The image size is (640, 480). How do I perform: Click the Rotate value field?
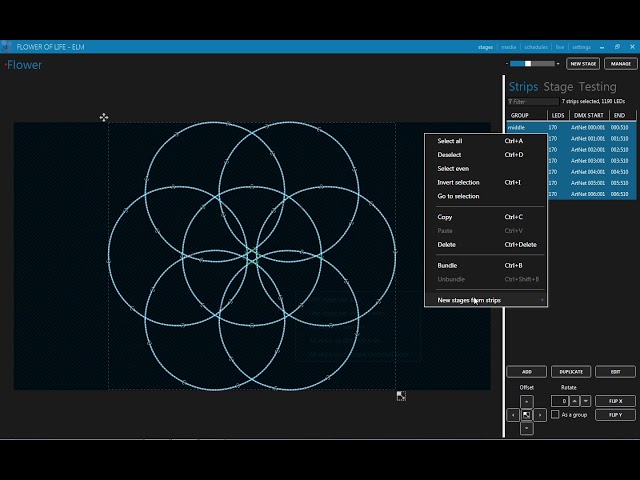click(560, 401)
